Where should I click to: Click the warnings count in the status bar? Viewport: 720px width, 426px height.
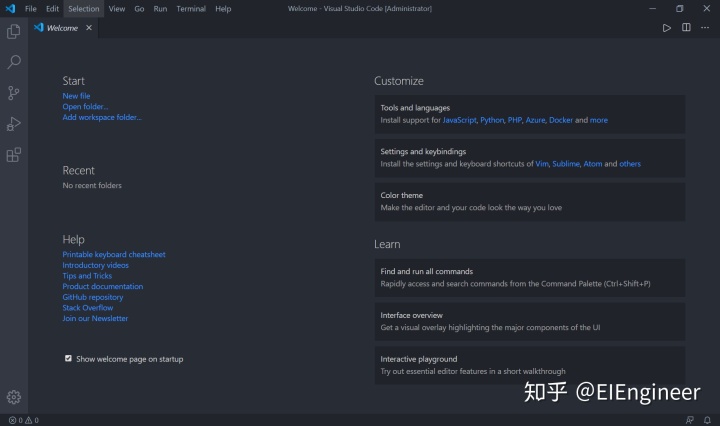(32, 420)
